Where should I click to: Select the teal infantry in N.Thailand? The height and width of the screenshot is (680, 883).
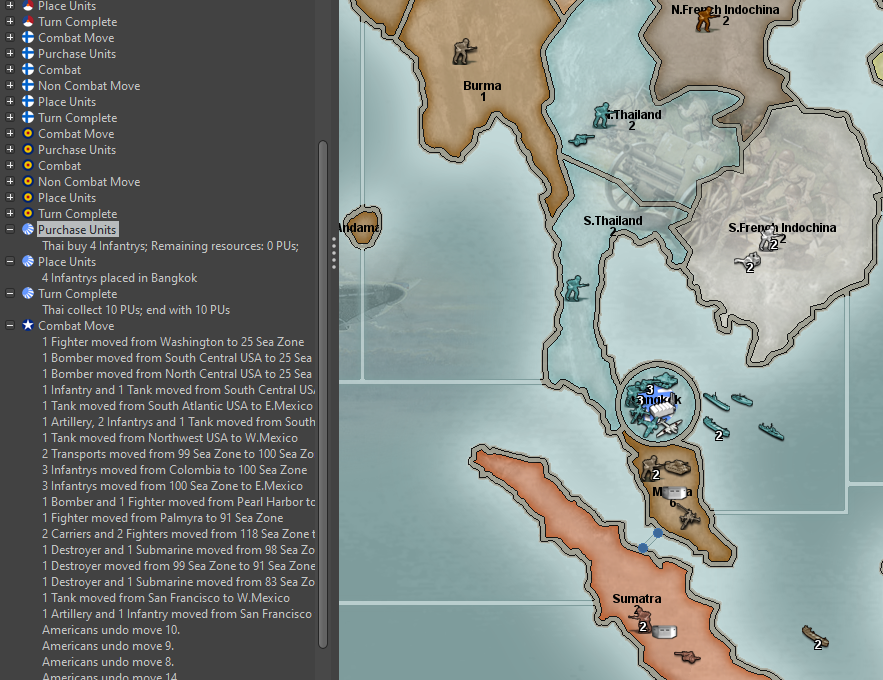tap(602, 115)
